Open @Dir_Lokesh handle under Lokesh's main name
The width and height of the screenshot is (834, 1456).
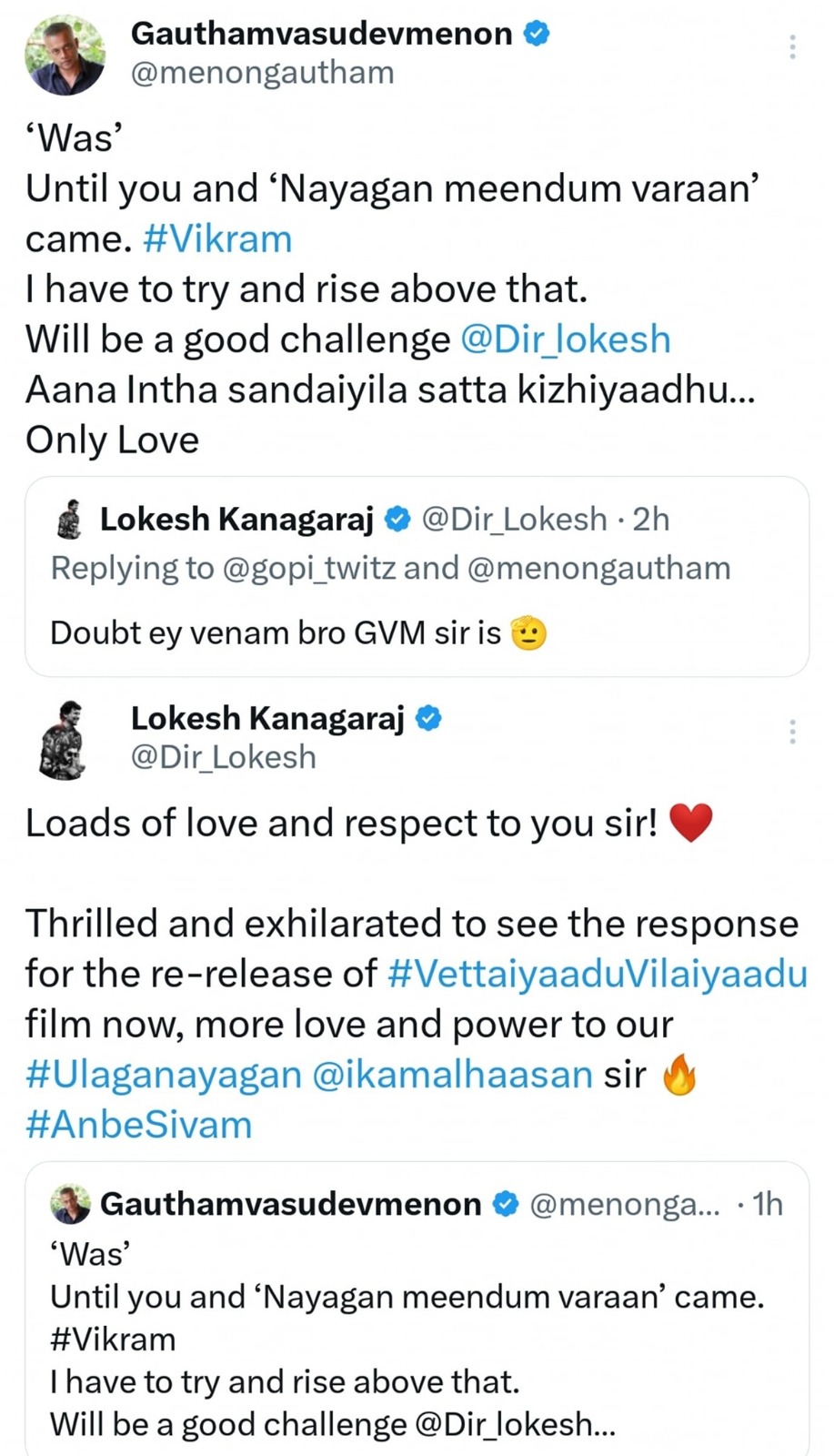[x=224, y=757]
